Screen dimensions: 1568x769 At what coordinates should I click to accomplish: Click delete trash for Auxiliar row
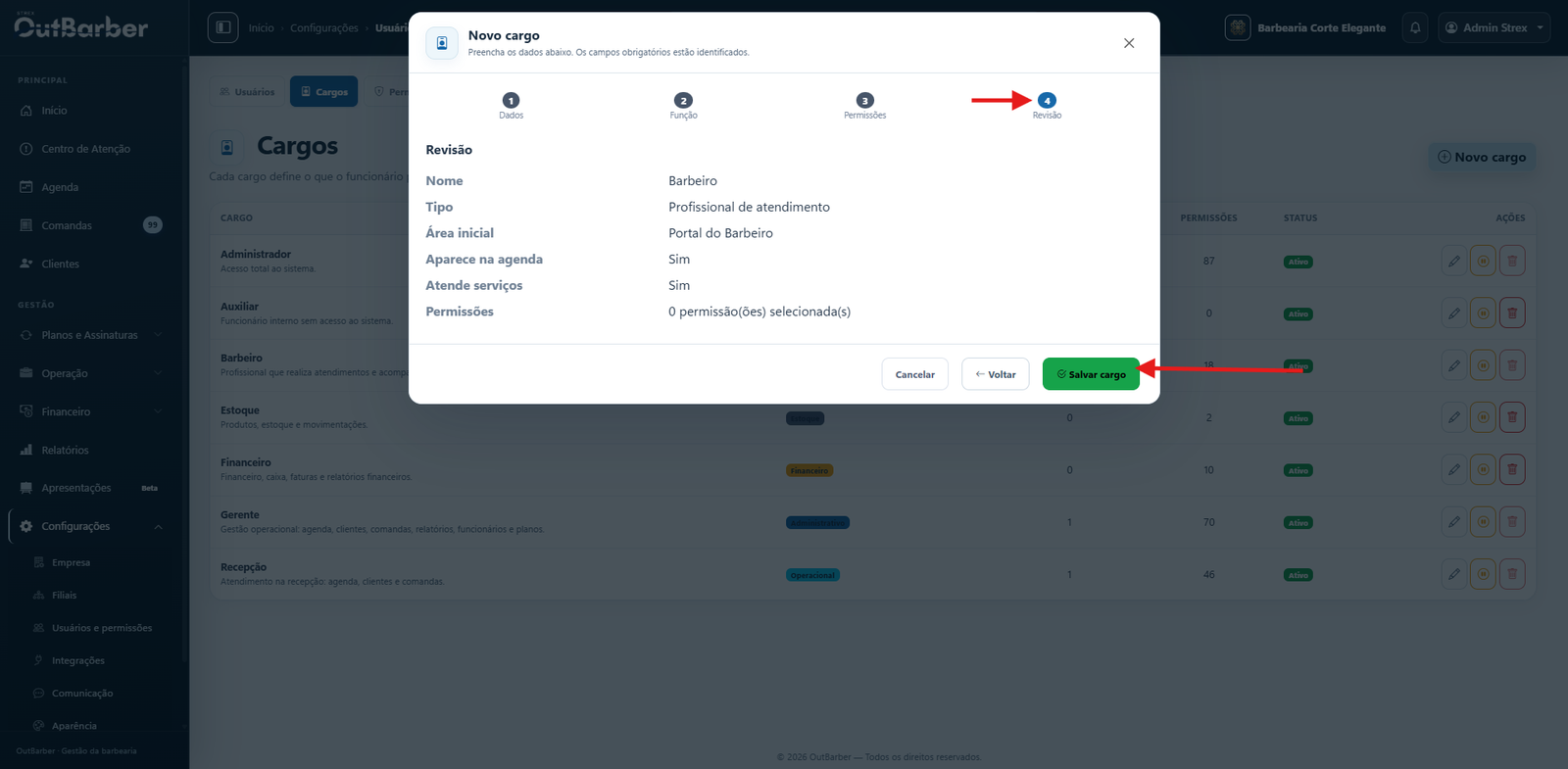1512,313
